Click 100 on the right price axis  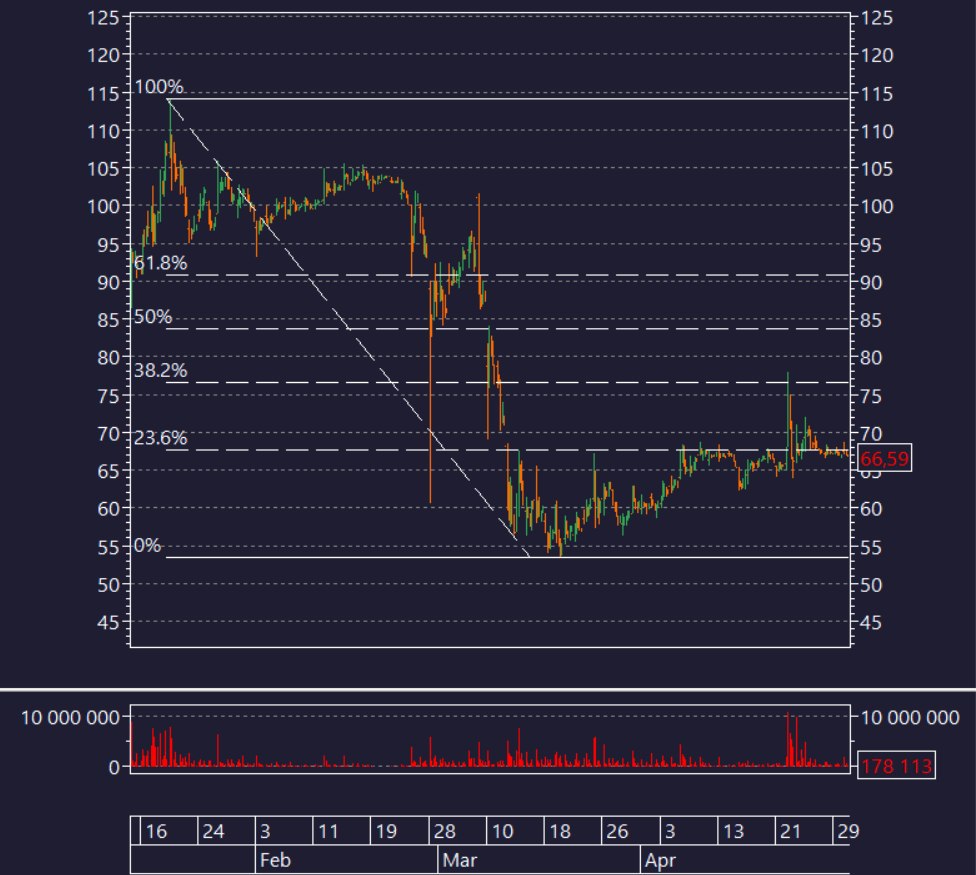click(x=877, y=206)
